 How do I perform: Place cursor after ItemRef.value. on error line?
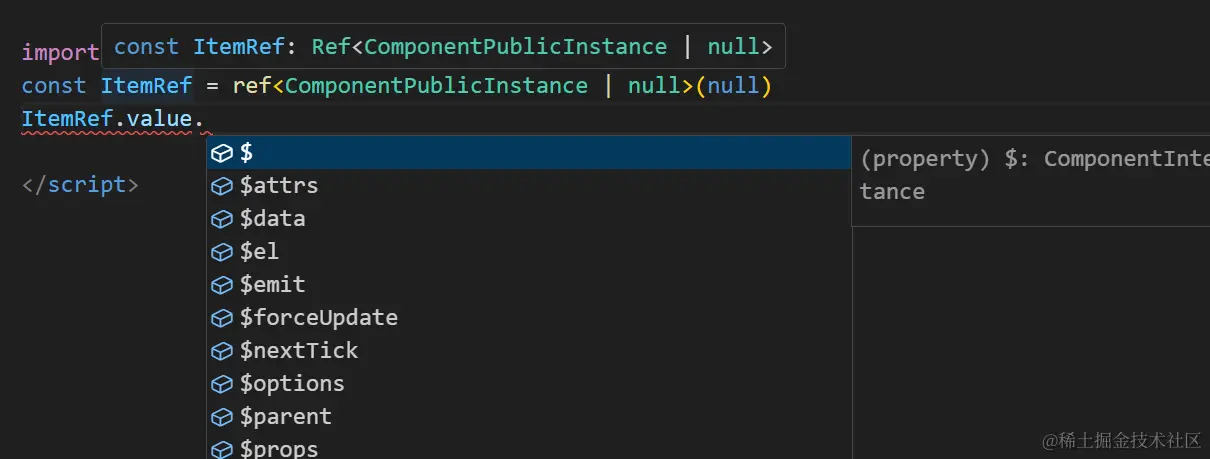tap(204, 119)
